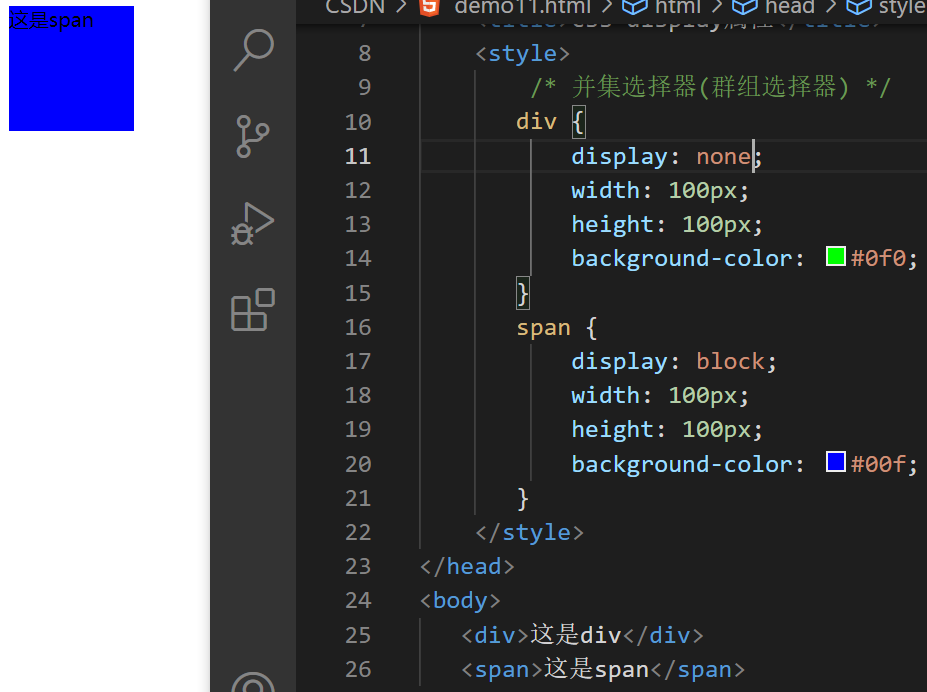927x692 pixels.
Task: Open the Extensions view
Action: tap(251, 310)
